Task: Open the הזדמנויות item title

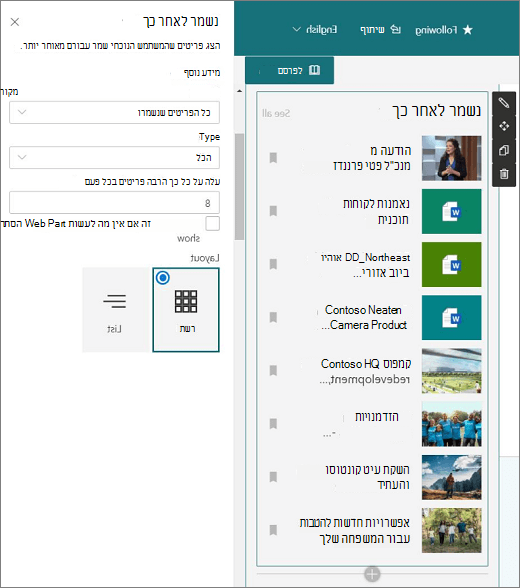Action: [x=377, y=417]
